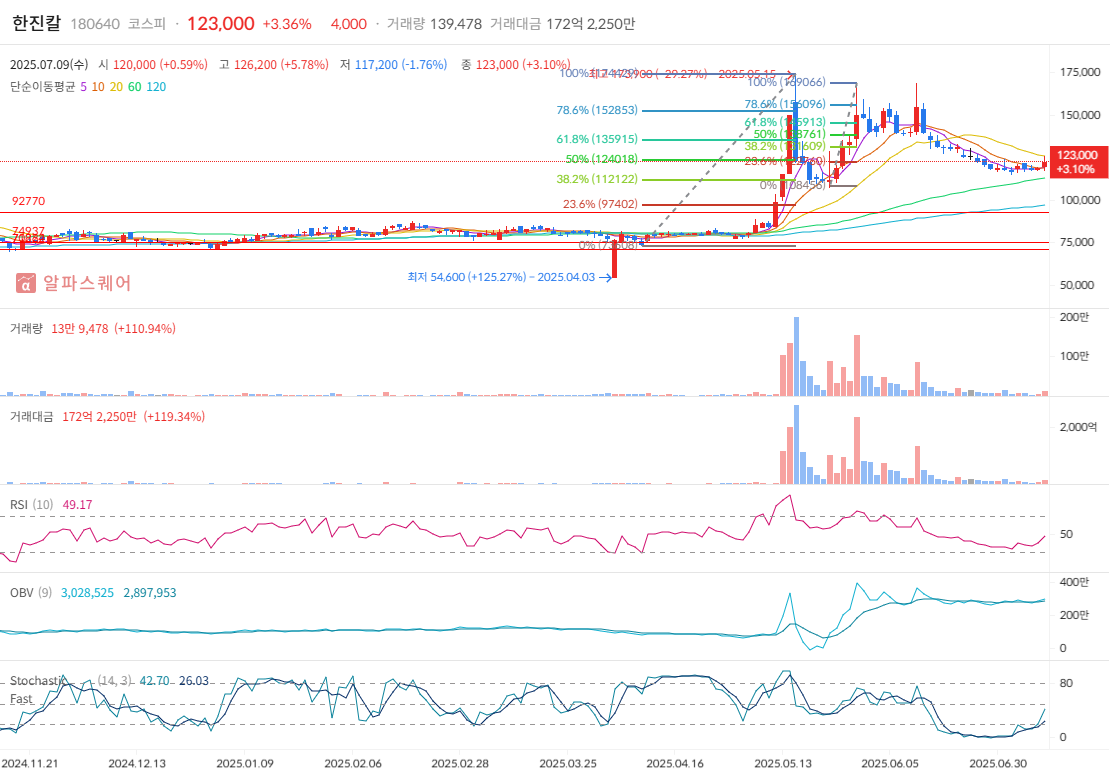
Task: Click the large header price 123,000
Action: pos(221,23)
